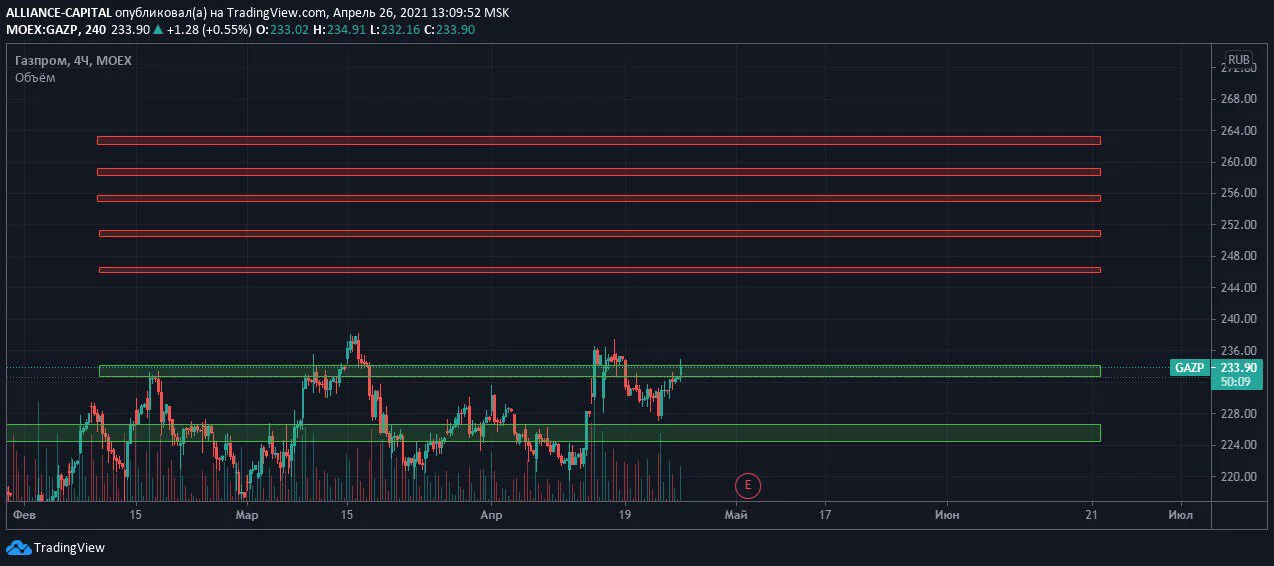Click the 'Фев' date label on the time axis
Image resolution: width=1274 pixels, height=566 pixels.
tap(23, 516)
